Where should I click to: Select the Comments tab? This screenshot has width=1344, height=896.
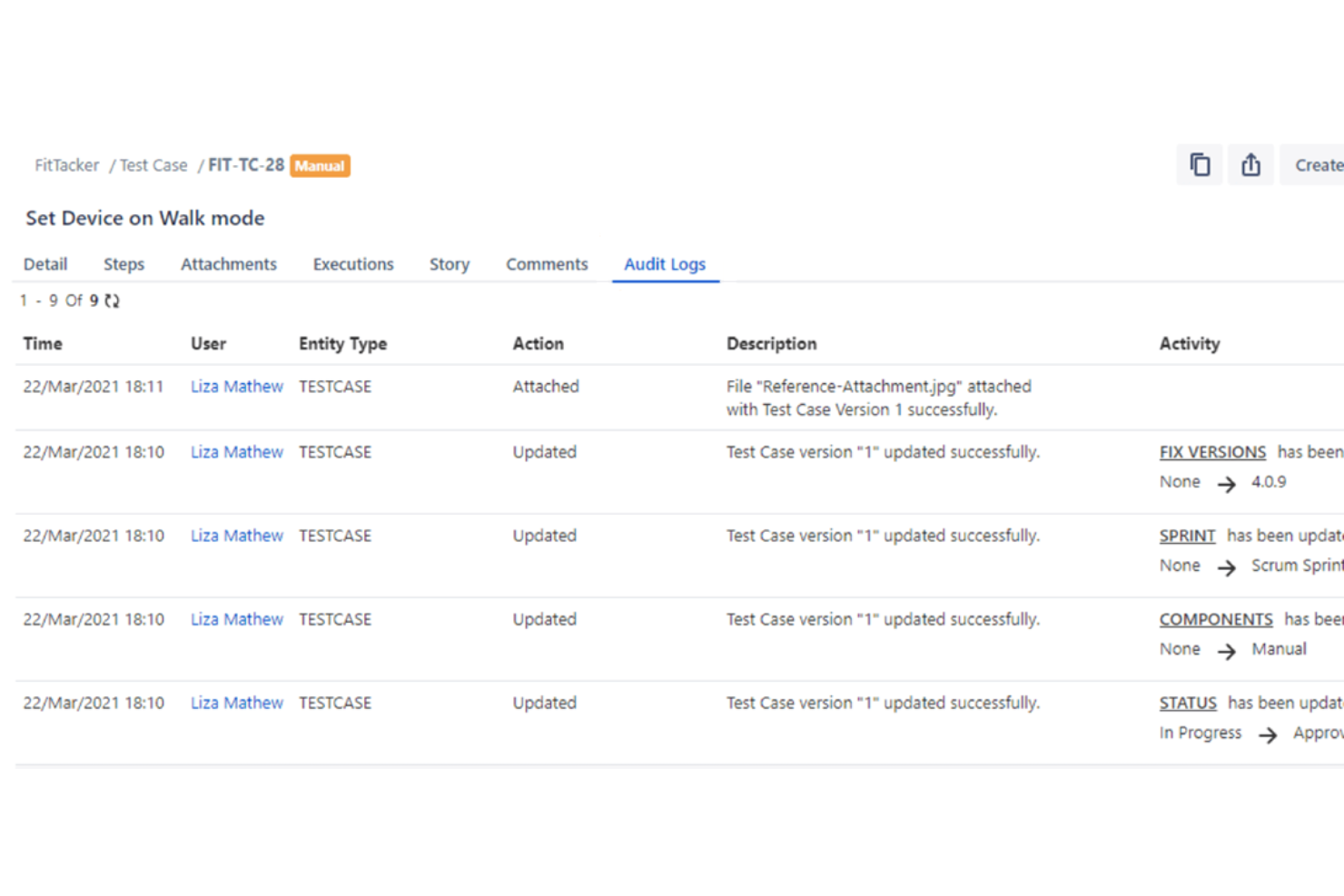click(547, 264)
